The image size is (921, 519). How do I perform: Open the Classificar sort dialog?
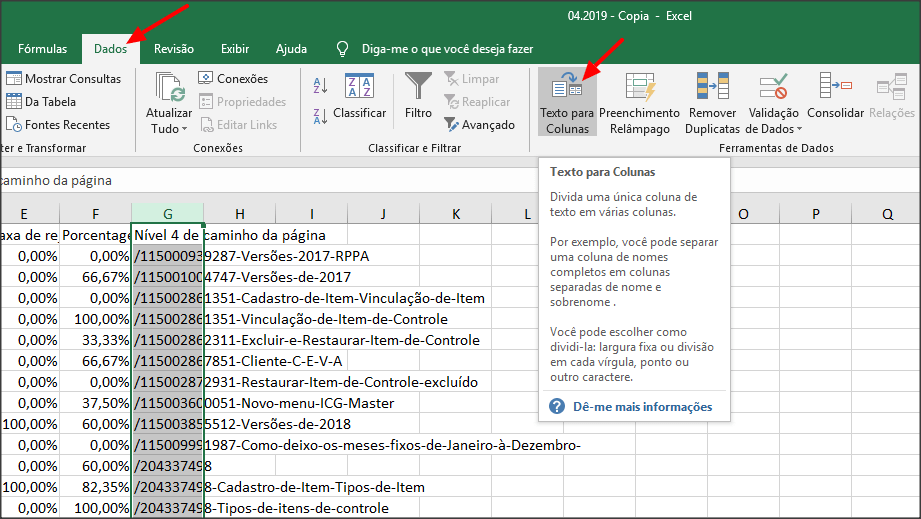click(x=359, y=96)
